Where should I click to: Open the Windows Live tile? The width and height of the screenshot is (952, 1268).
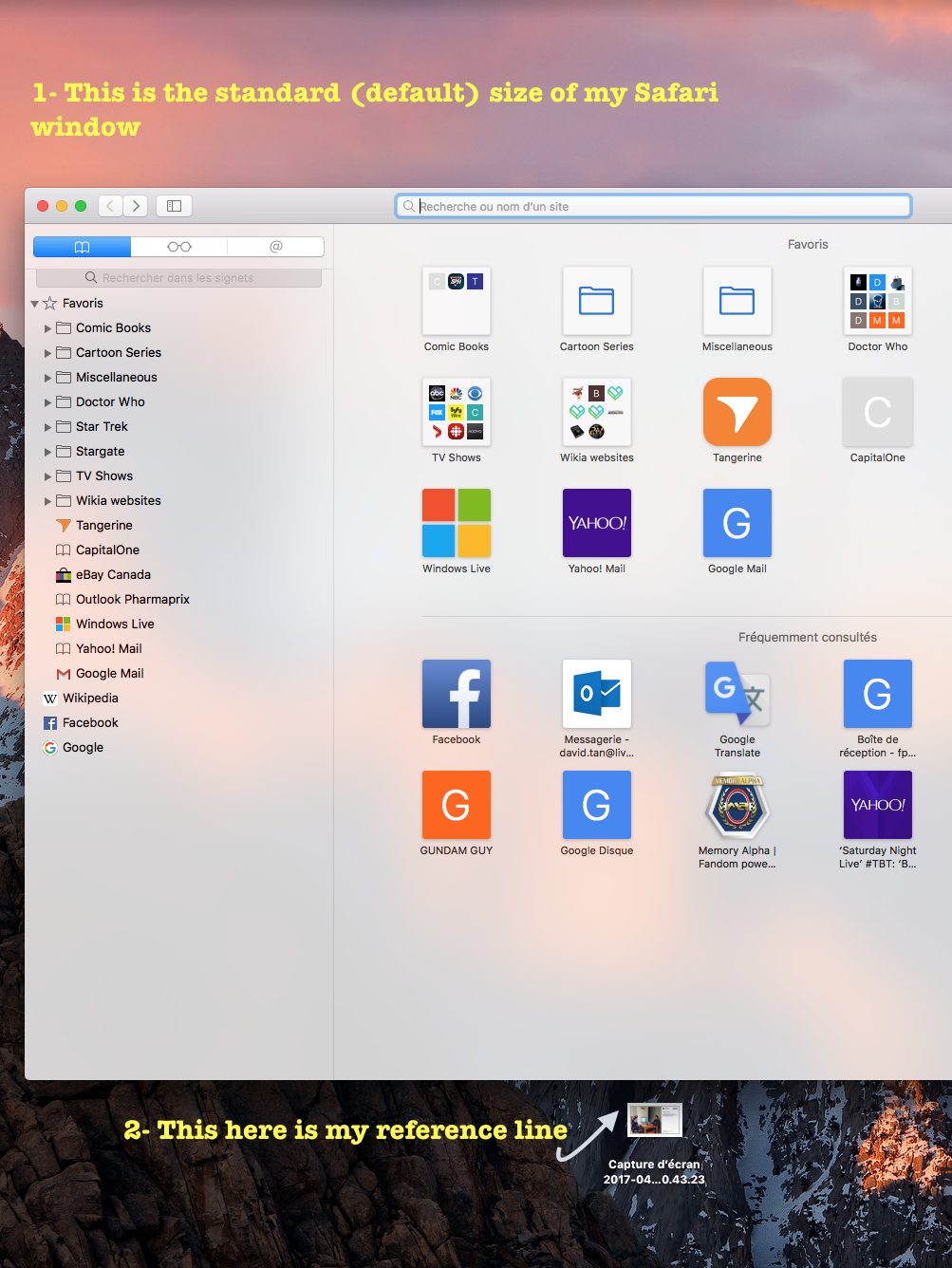457,523
